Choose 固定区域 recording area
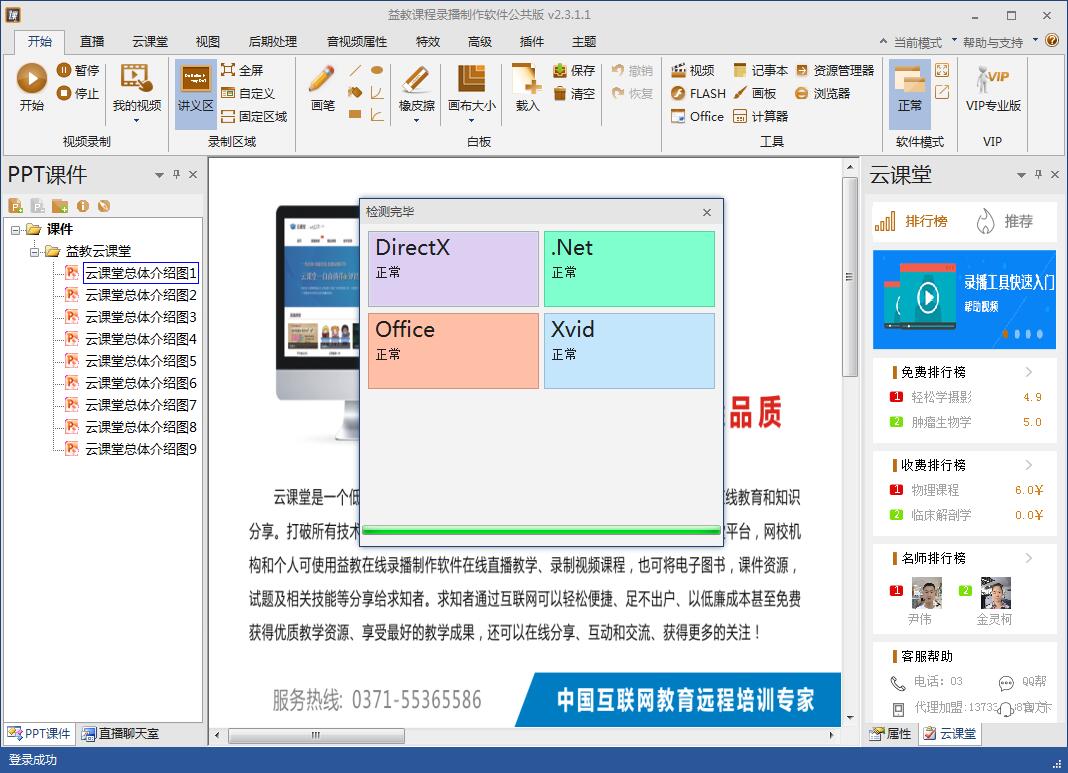This screenshot has width=1068, height=773. [x=254, y=116]
